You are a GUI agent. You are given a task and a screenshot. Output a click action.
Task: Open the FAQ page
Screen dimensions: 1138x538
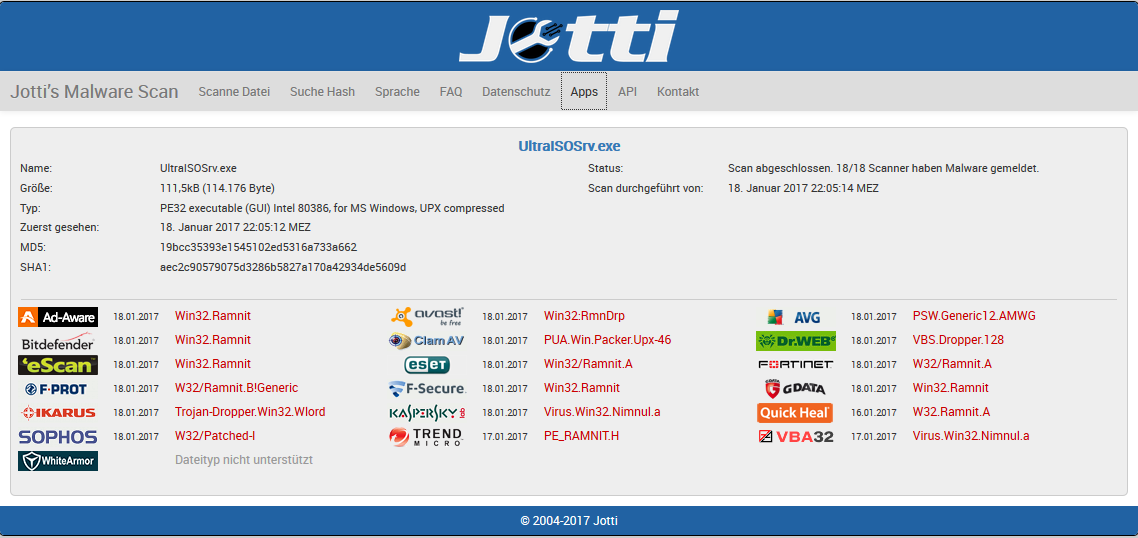pos(451,91)
